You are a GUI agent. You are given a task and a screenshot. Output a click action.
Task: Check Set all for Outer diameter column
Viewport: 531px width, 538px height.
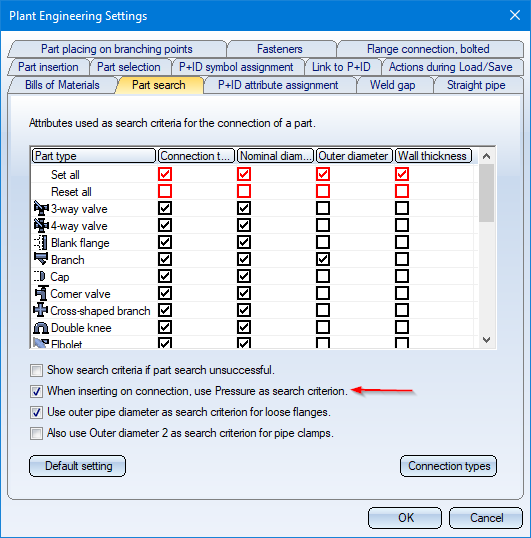[x=323, y=174]
